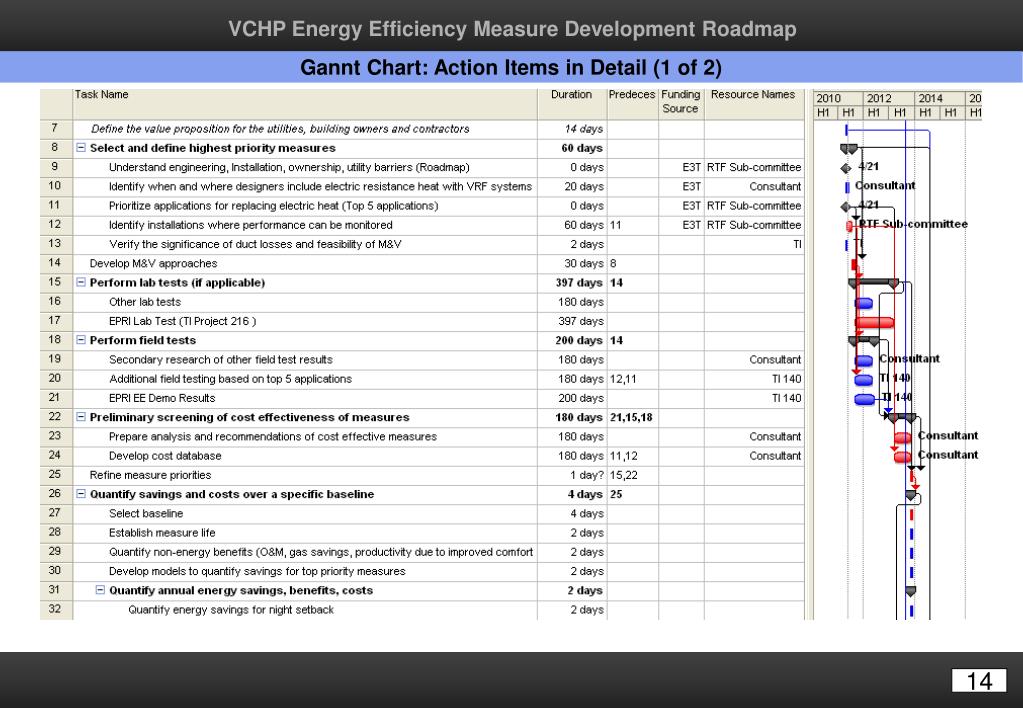Click task 'Establish measure life'
Image resolution: width=1023 pixels, height=708 pixels.
[162, 533]
